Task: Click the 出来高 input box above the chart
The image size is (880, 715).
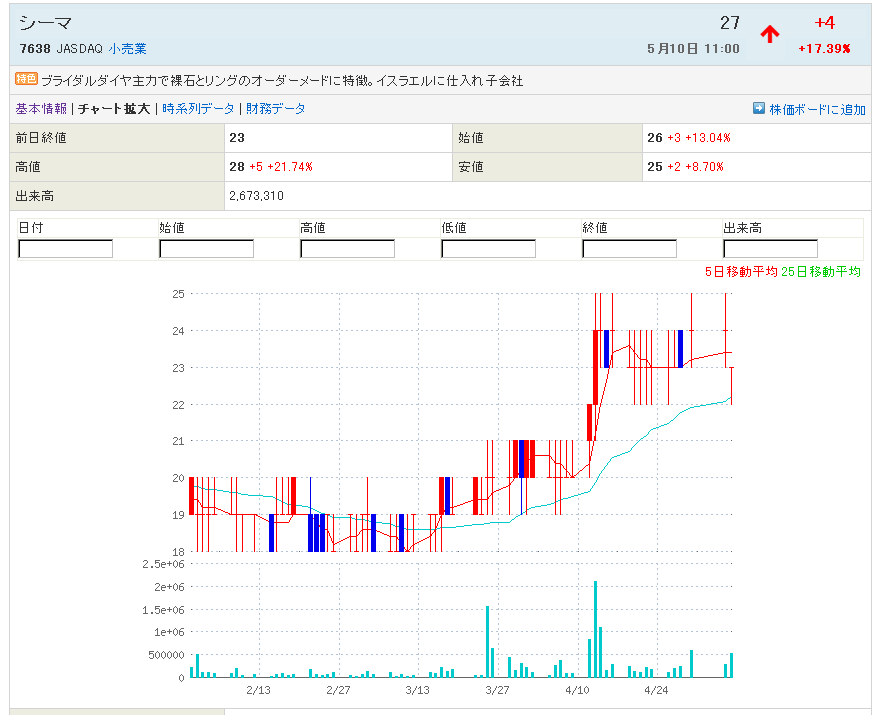Action: click(770, 249)
